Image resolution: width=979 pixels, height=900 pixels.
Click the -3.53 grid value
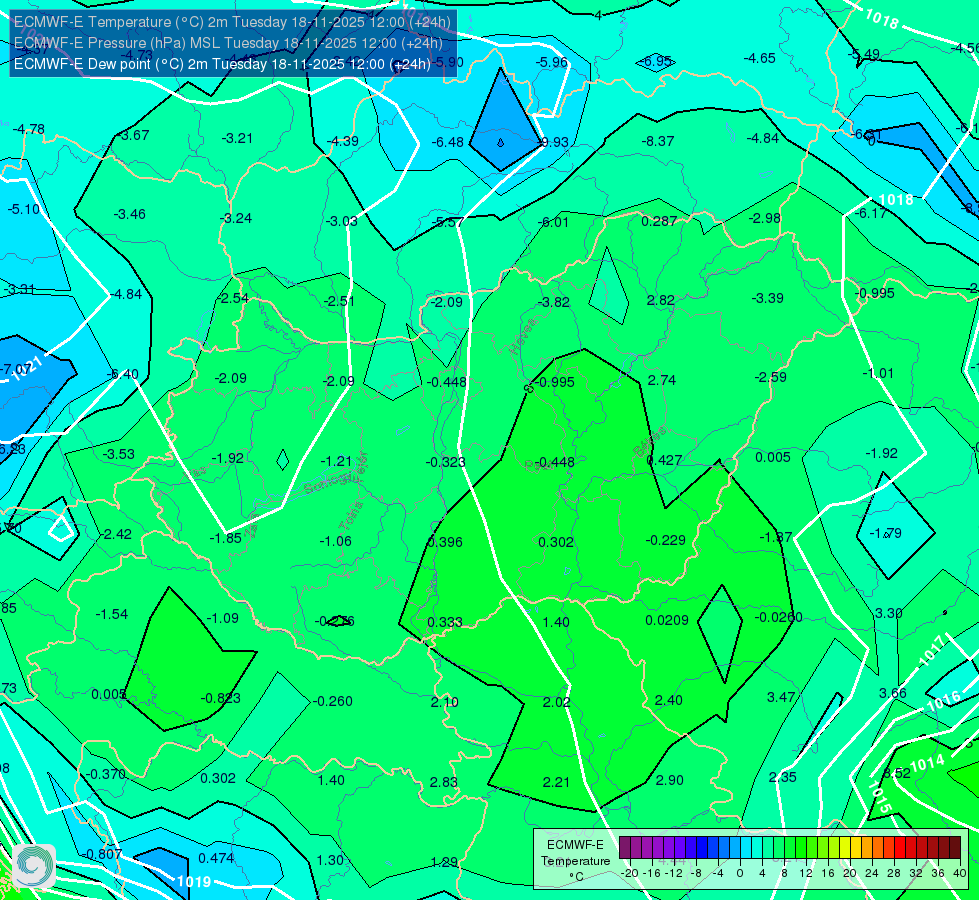point(119,454)
